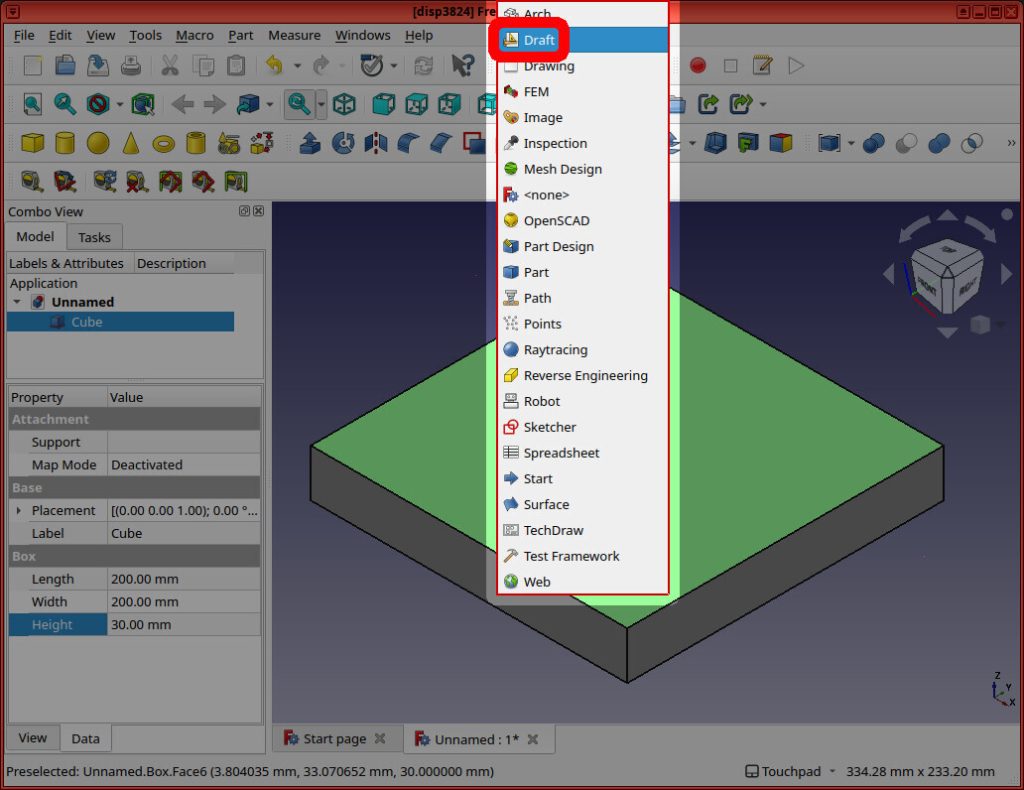Click the Revolve tool icon
Image resolution: width=1024 pixels, height=790 pixels.
(343, 143)
